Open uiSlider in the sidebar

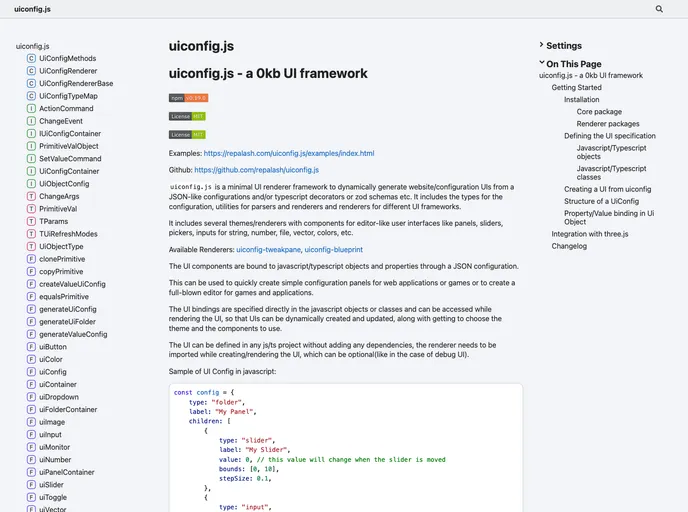[51, 485]
